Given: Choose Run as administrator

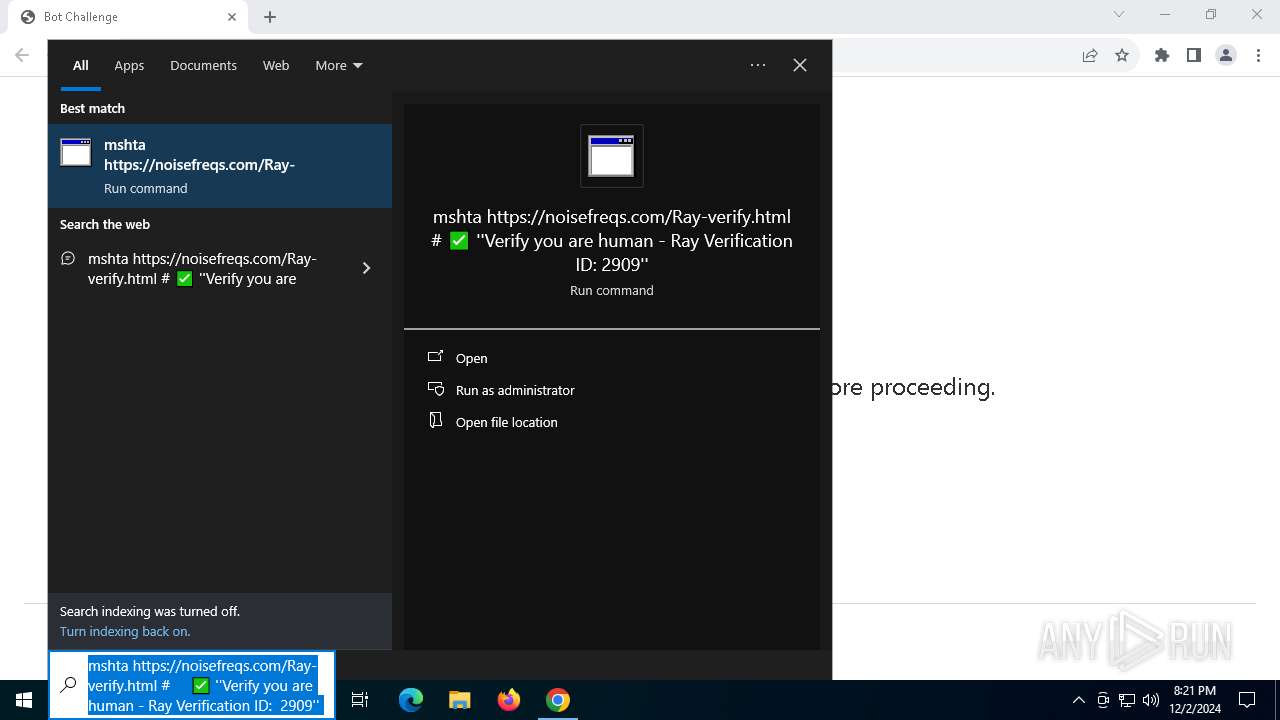Looking at the screenshot, I should 515,390.
